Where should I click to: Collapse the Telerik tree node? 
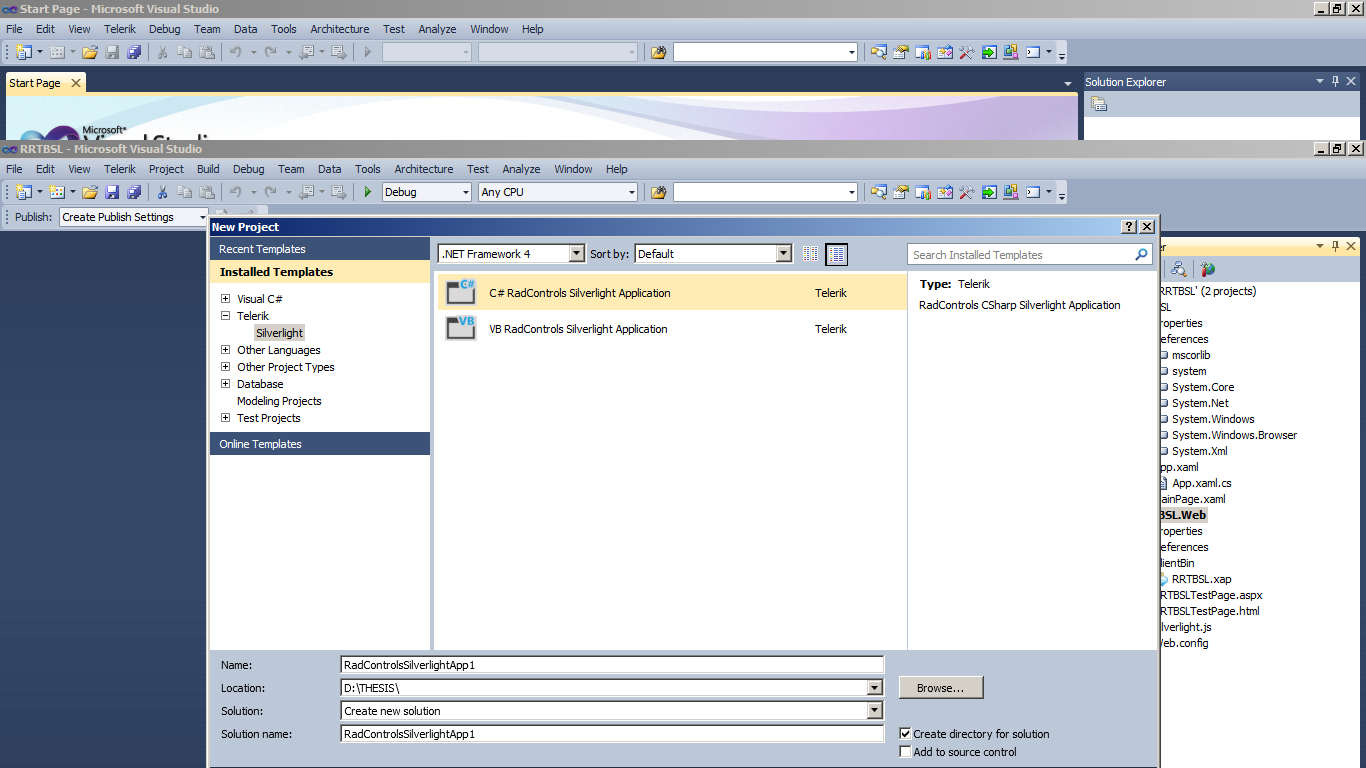coord(226,316)
